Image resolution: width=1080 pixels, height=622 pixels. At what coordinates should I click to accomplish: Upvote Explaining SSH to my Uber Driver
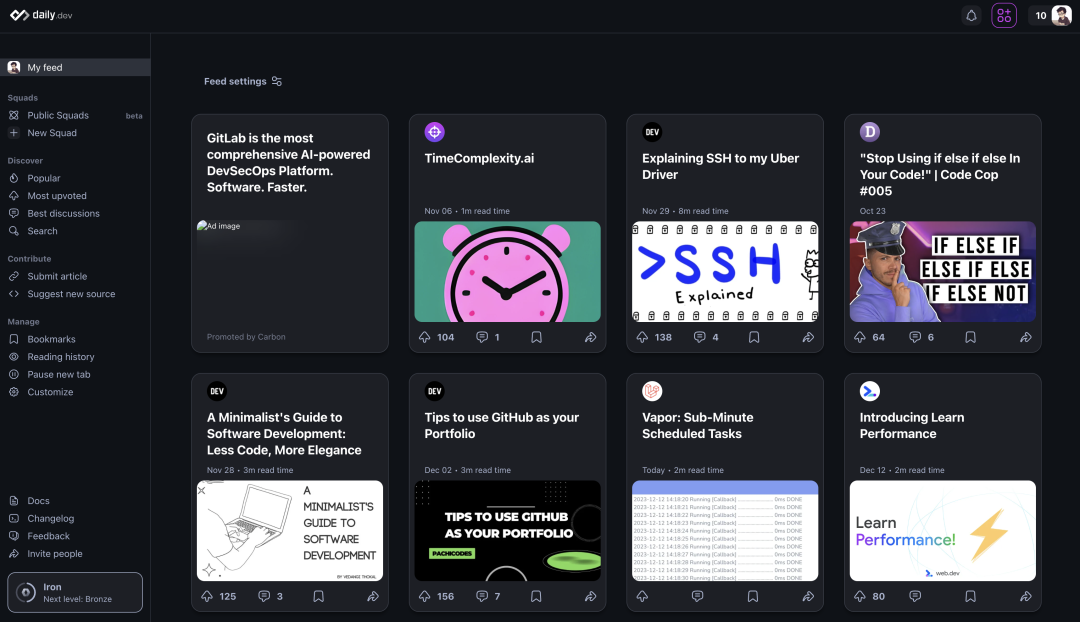pyautogui.click(x=642, y=337)
